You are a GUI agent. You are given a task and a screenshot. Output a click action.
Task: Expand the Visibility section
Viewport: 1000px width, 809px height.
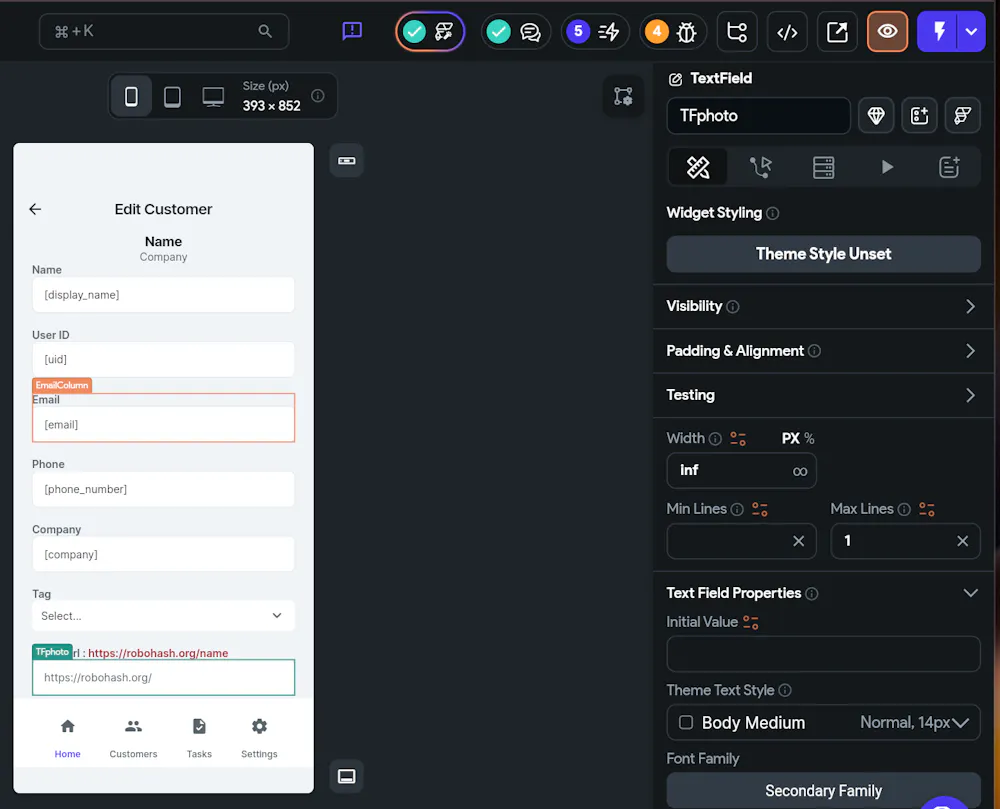[x=823, y=307]
